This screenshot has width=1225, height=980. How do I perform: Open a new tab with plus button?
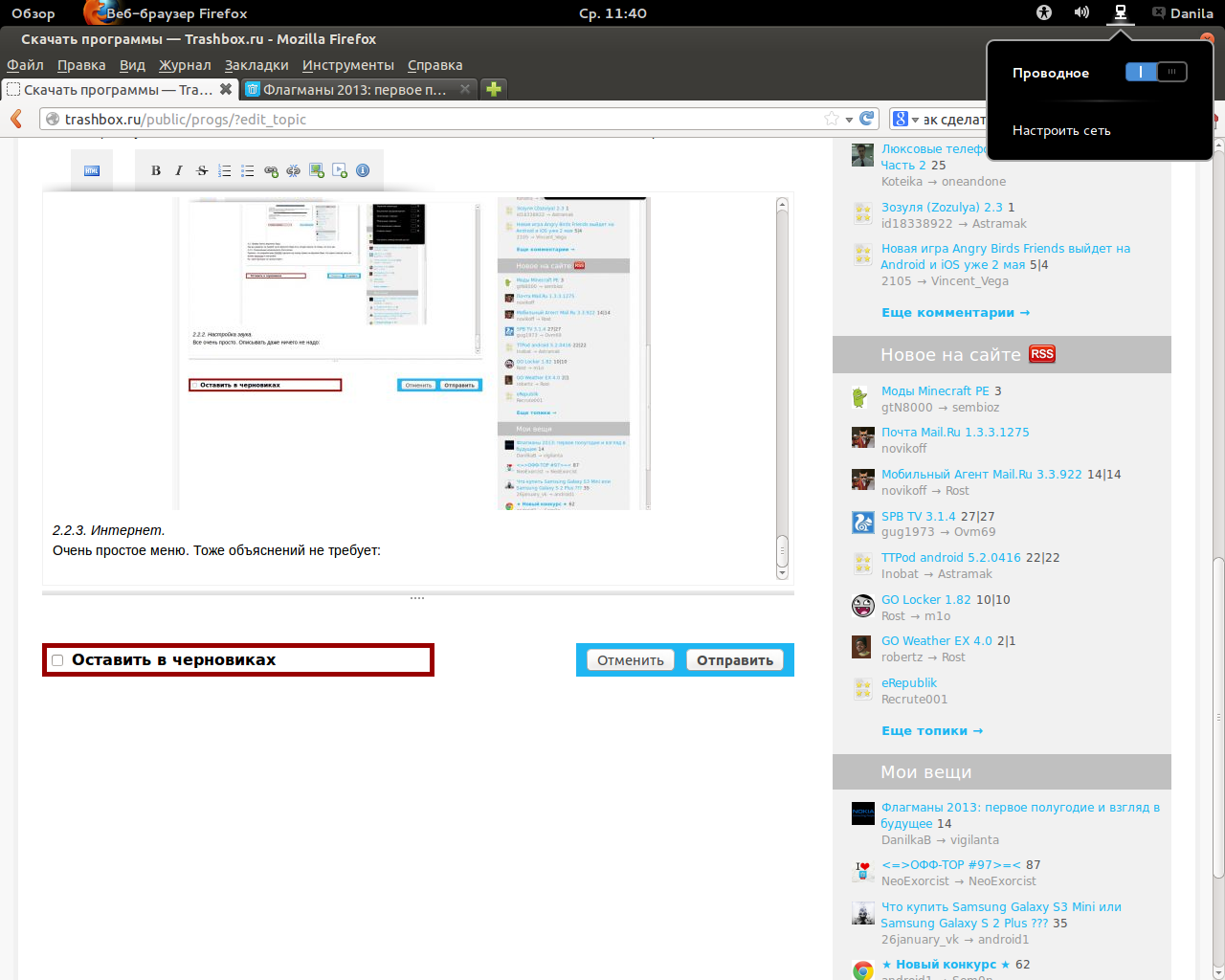coord(494,89)
